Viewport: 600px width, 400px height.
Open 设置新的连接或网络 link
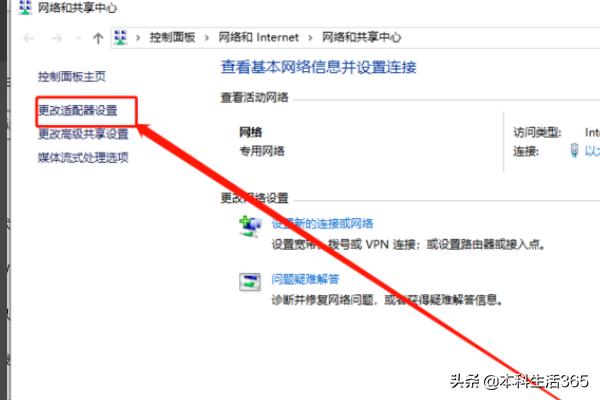tap(323, 224)
